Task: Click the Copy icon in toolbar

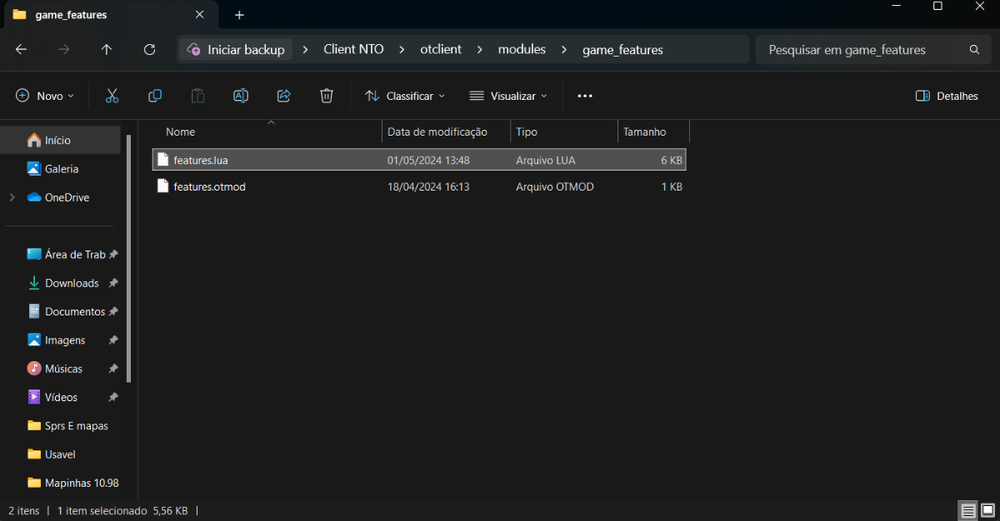Action: tap(155, 96)
